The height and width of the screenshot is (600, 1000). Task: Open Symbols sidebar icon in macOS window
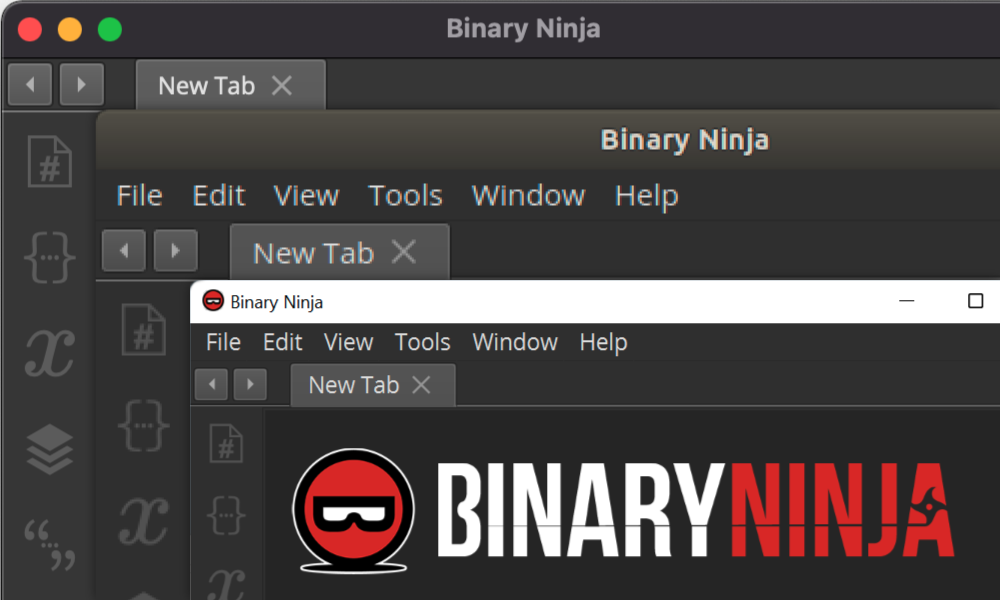[x=50, y=161]
